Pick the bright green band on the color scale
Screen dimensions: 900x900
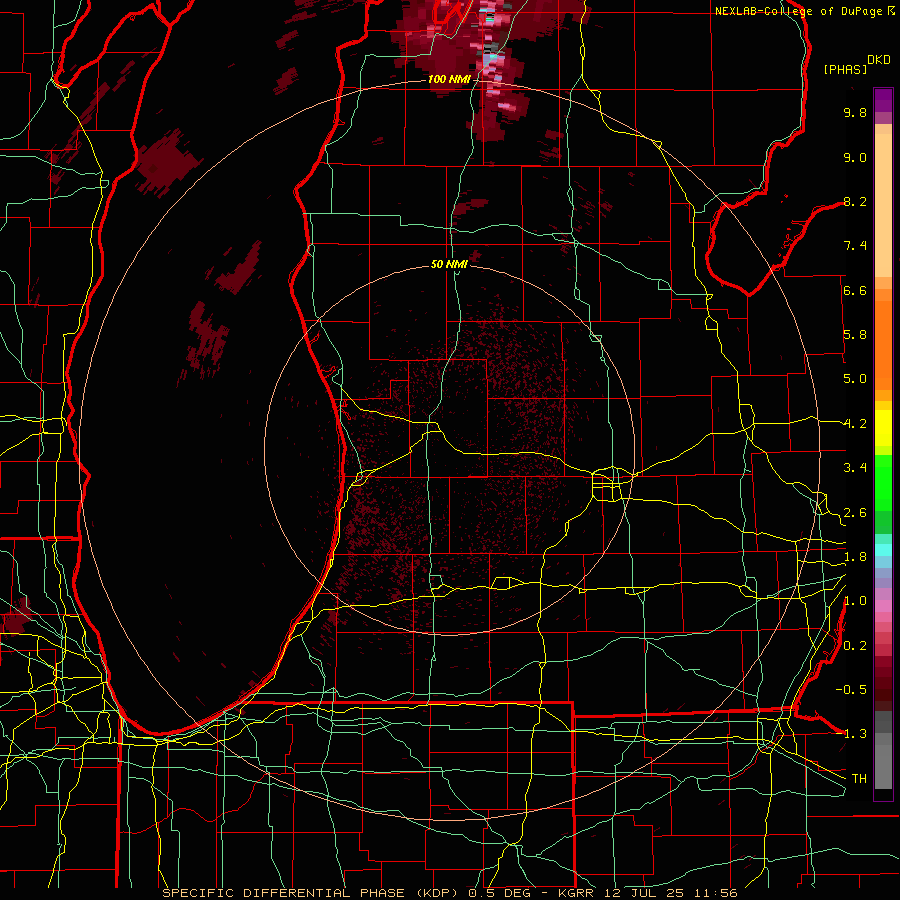[x=883, y=482]
